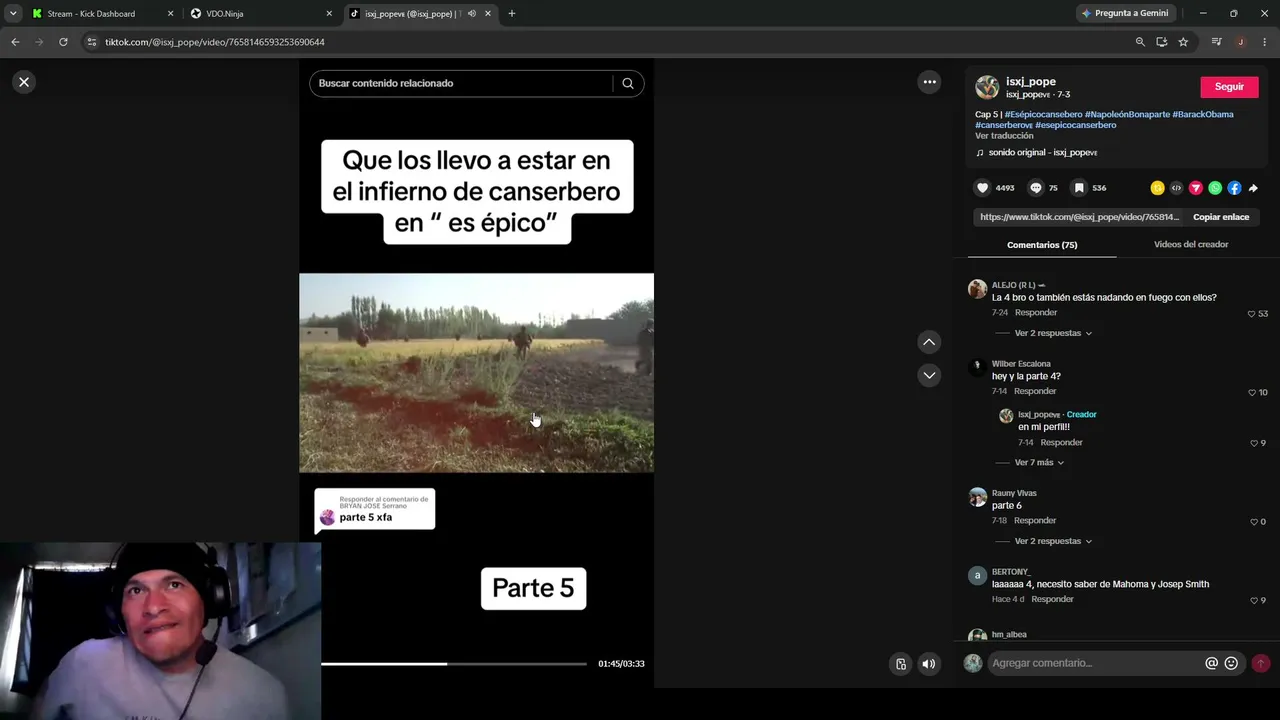
Task: View site information icon in address bar
Action: tap(92, 42)
